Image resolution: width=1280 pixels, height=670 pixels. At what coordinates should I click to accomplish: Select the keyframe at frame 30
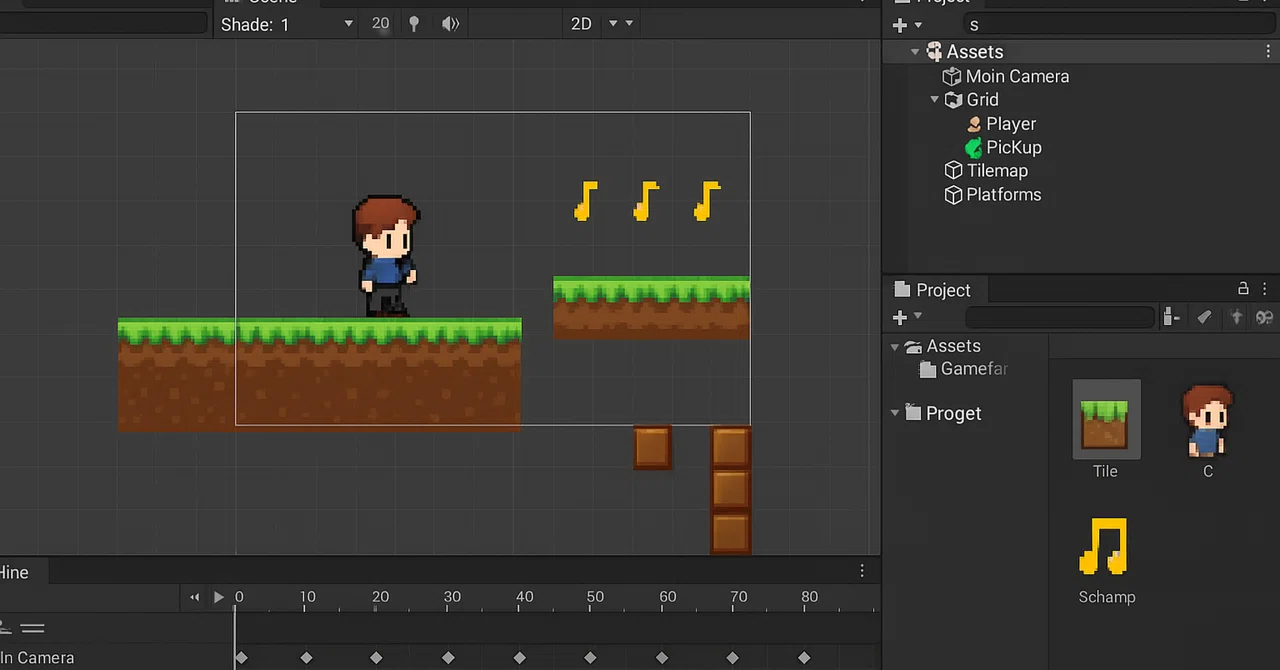[x=448, y=658]
